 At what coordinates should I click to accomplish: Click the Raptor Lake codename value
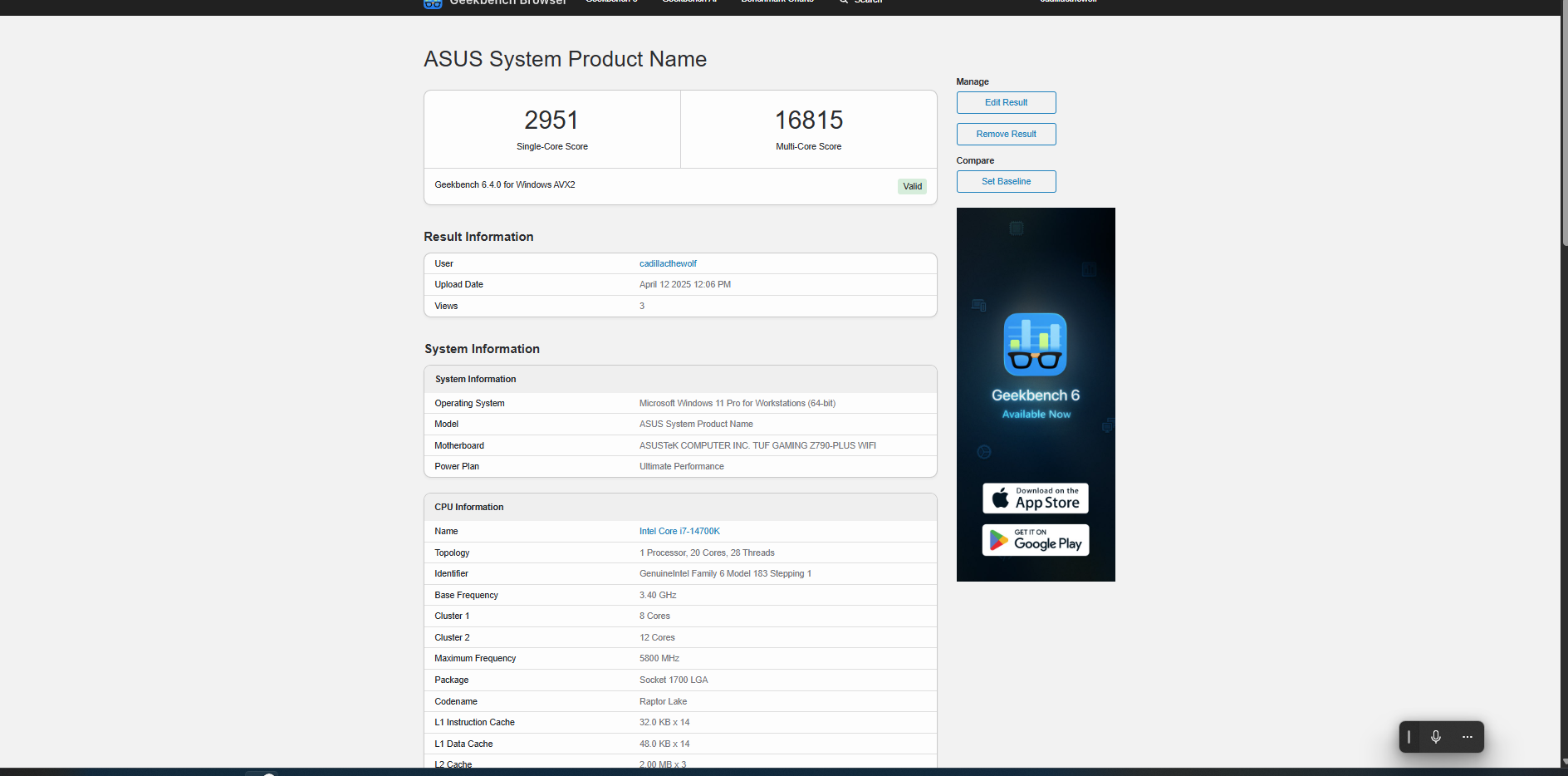point(663,701)
